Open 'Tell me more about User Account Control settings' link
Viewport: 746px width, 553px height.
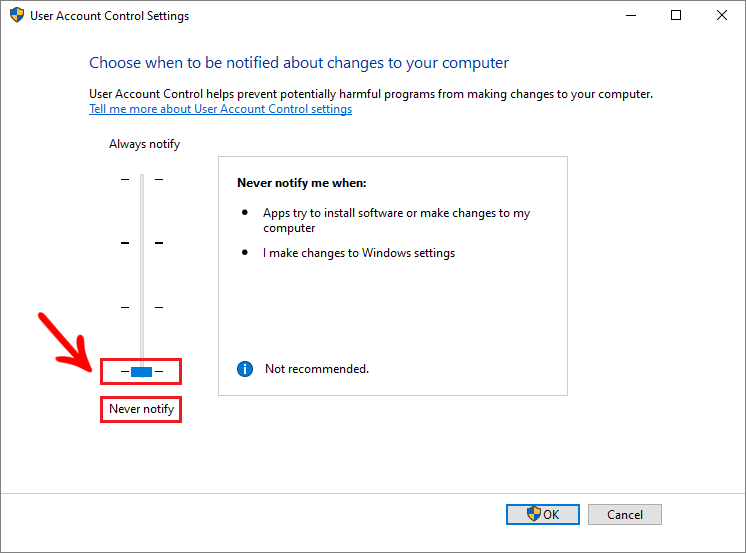(x=221, y=109)
